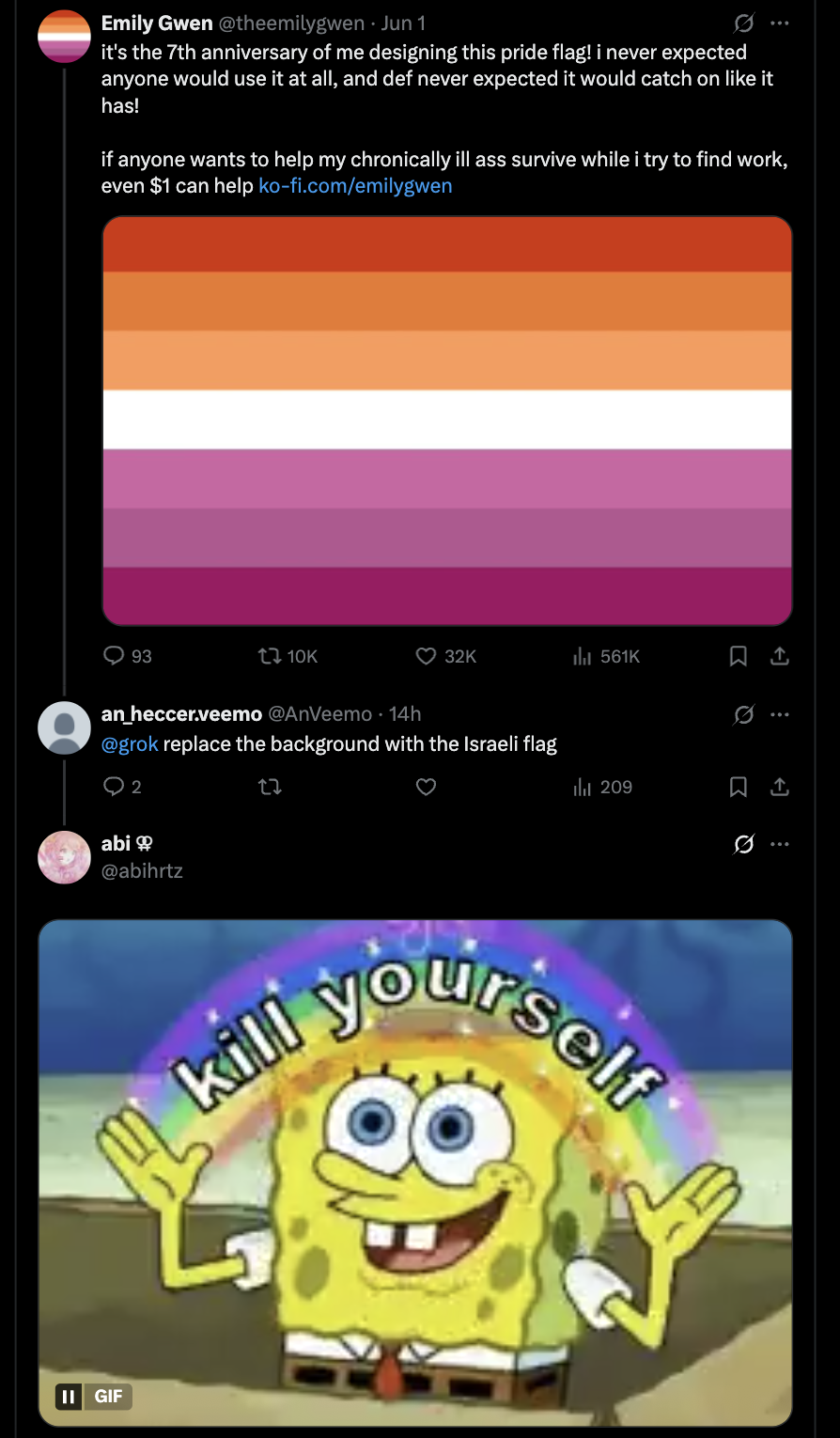Image resolution: width=840 pixels, height=1438 pixels.
Task: Open more options menu on Emily Gwen's post
Action: point(780,23)
